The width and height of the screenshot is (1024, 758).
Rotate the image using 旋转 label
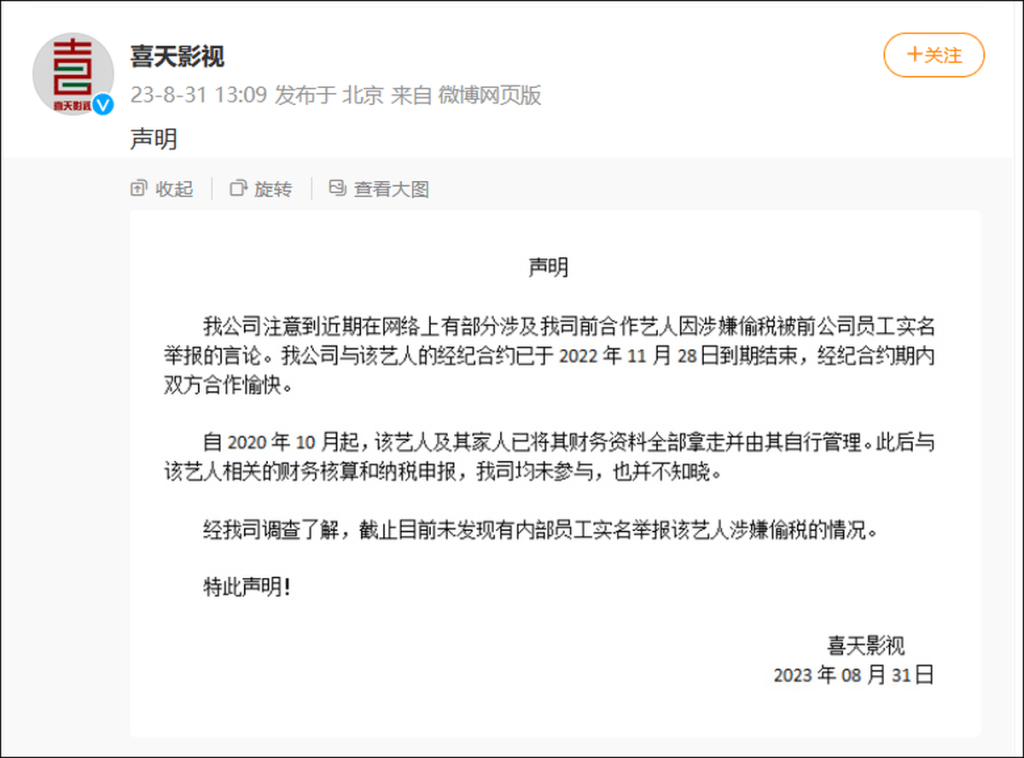click(273, 189)
